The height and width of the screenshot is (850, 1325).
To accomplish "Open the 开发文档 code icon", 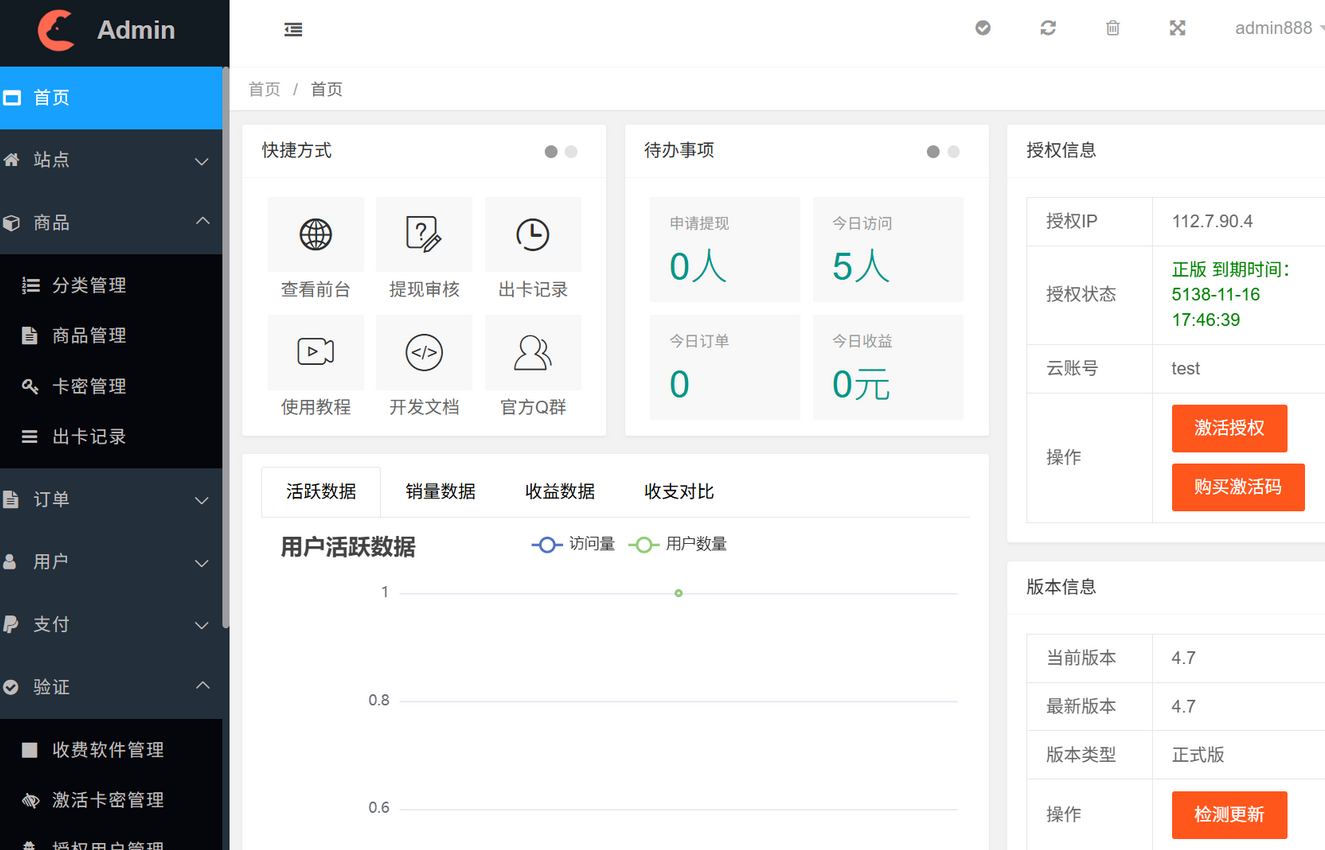I will tap(424, 352).
